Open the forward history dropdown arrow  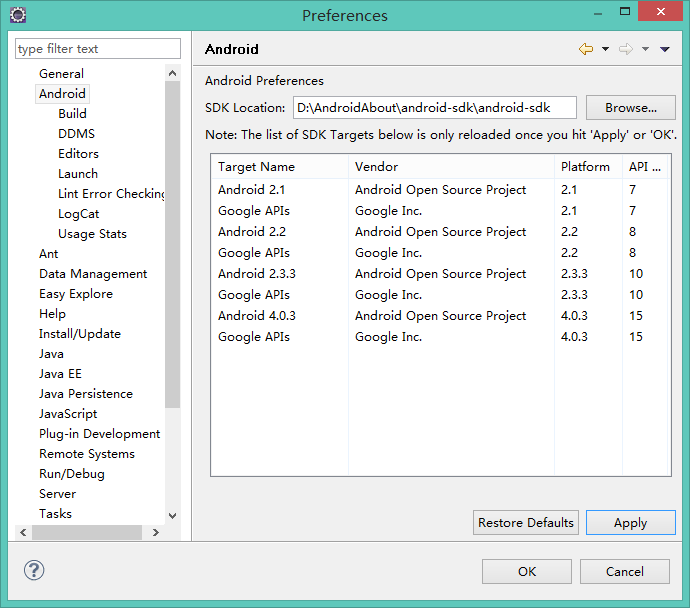click(645, 49)
